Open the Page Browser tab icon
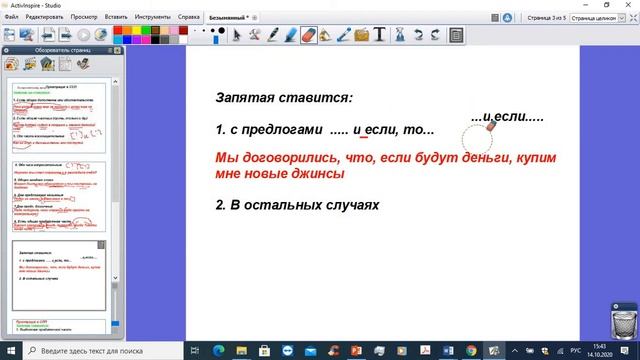640x360 pixels. [11, 64]
